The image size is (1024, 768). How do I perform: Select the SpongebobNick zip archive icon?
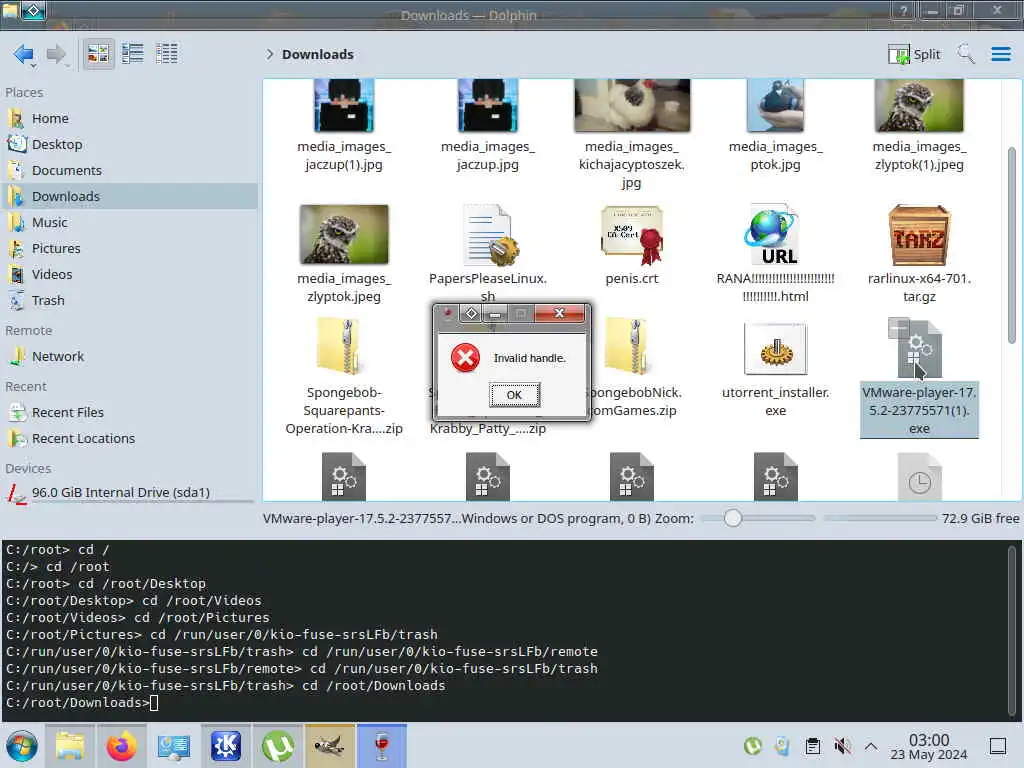625,346
